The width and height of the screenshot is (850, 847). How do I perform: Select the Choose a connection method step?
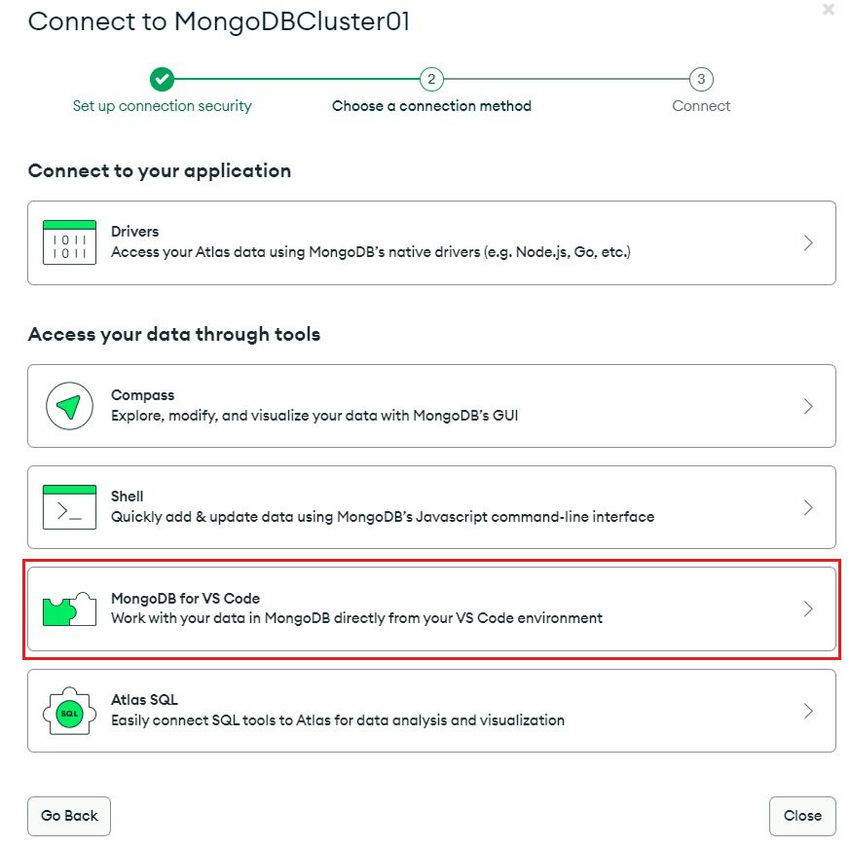pyautogui.click(x=431, y=106)
